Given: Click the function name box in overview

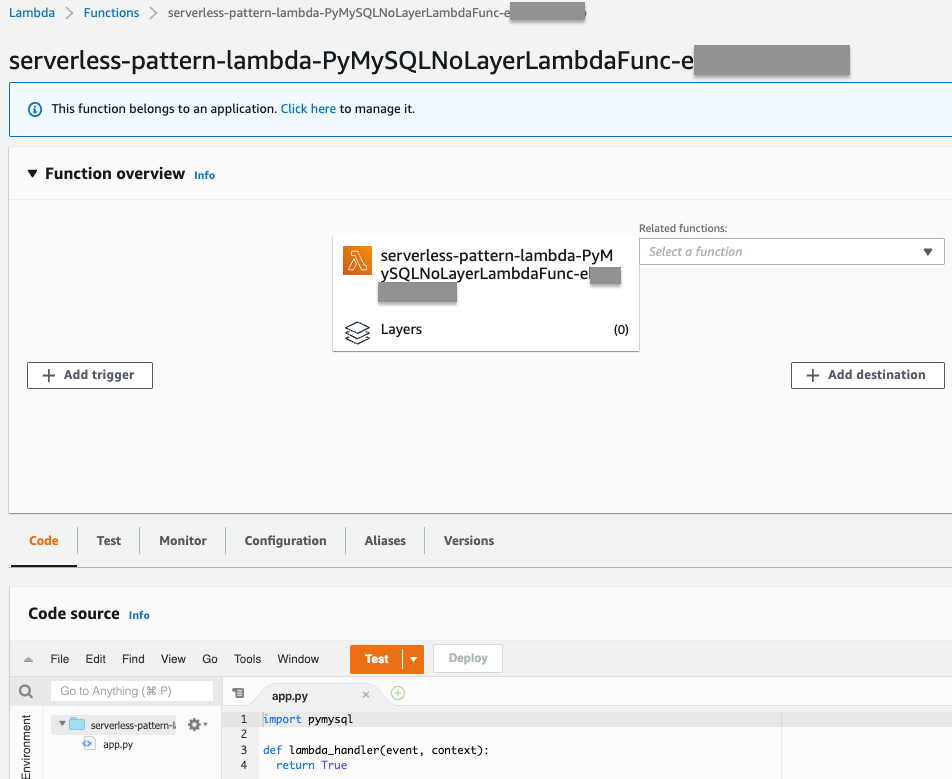Looking at the screenshot, I should coord(486,294).
